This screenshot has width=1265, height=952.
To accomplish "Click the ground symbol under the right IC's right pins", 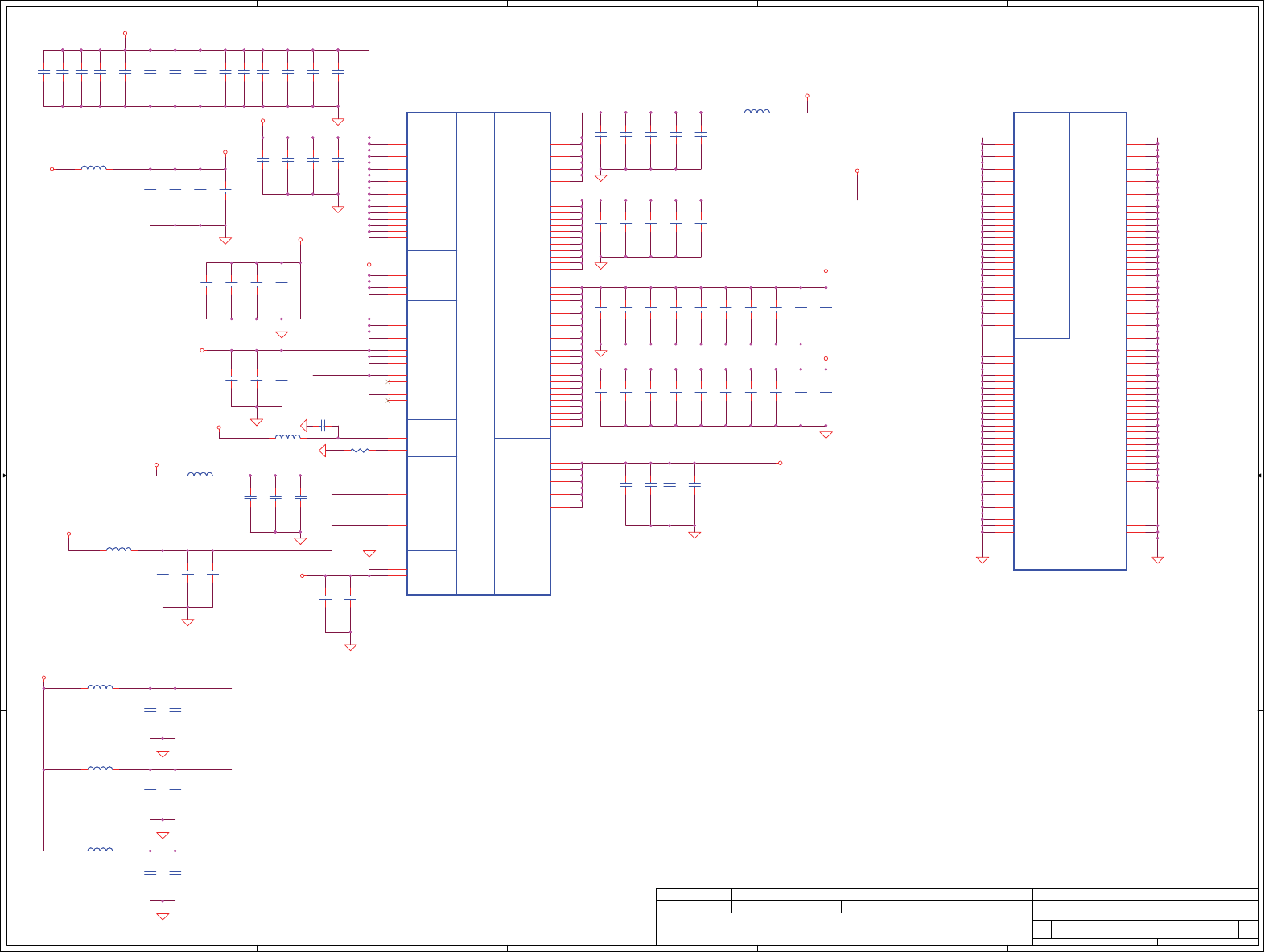I will [x=1158, y=559].
